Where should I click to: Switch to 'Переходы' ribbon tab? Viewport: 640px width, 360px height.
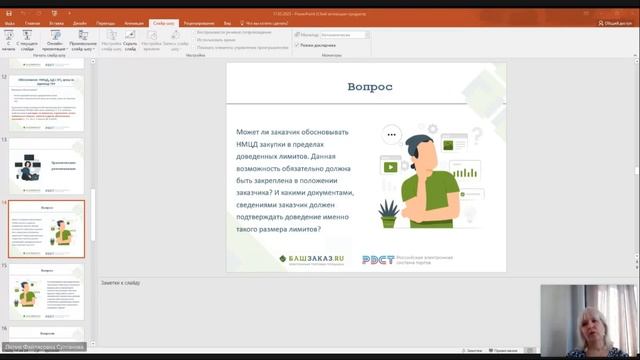(x=106, y=23)
